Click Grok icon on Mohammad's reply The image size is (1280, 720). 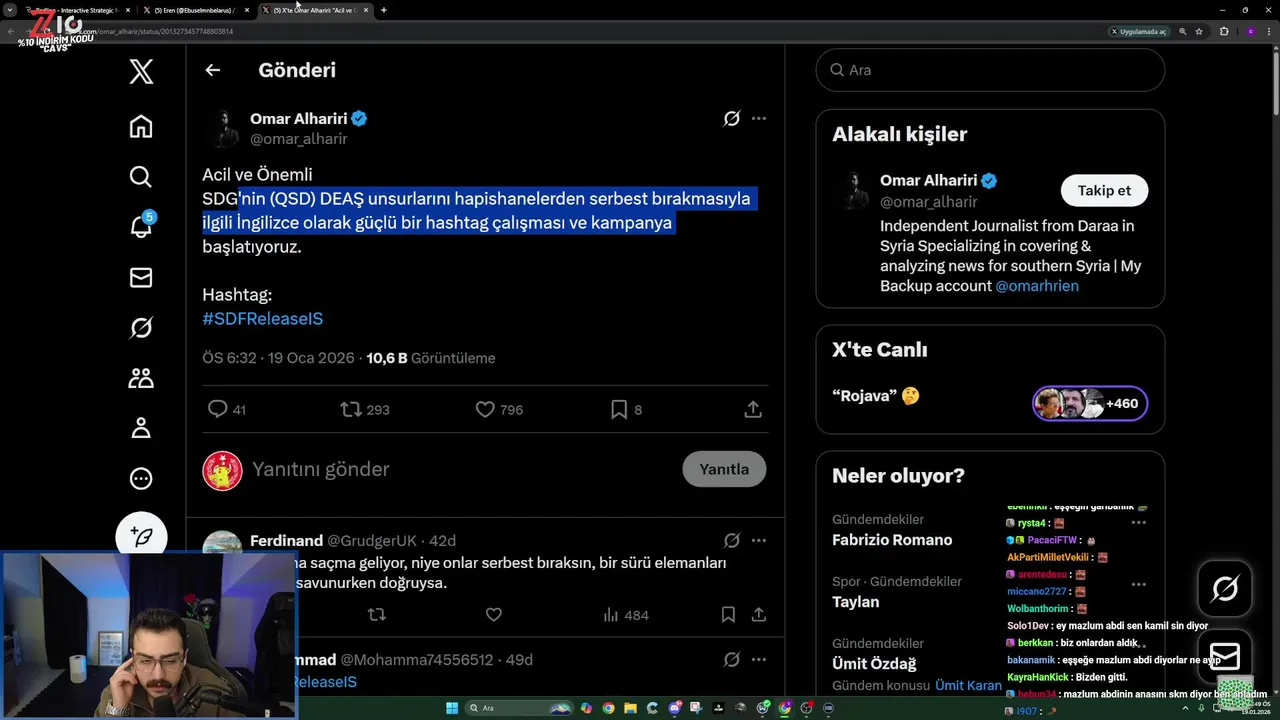pyautogui.click(x=731, y=660)
